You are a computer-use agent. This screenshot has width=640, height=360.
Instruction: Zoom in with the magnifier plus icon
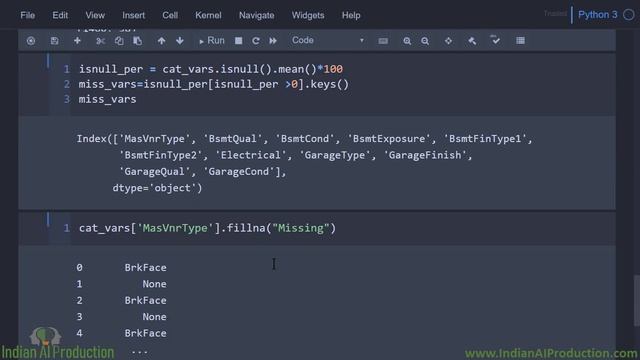(407, 41)
